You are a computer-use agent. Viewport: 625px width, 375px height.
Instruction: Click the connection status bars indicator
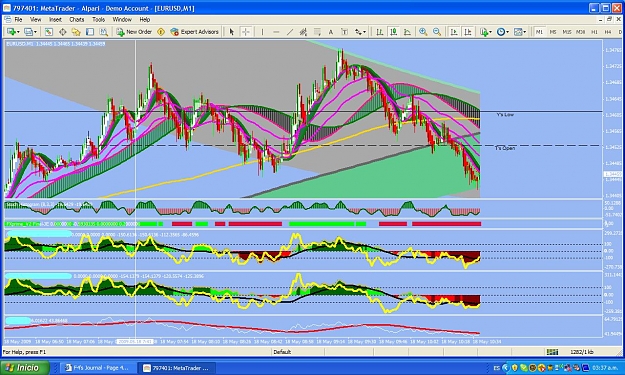[x=552, y=352]
